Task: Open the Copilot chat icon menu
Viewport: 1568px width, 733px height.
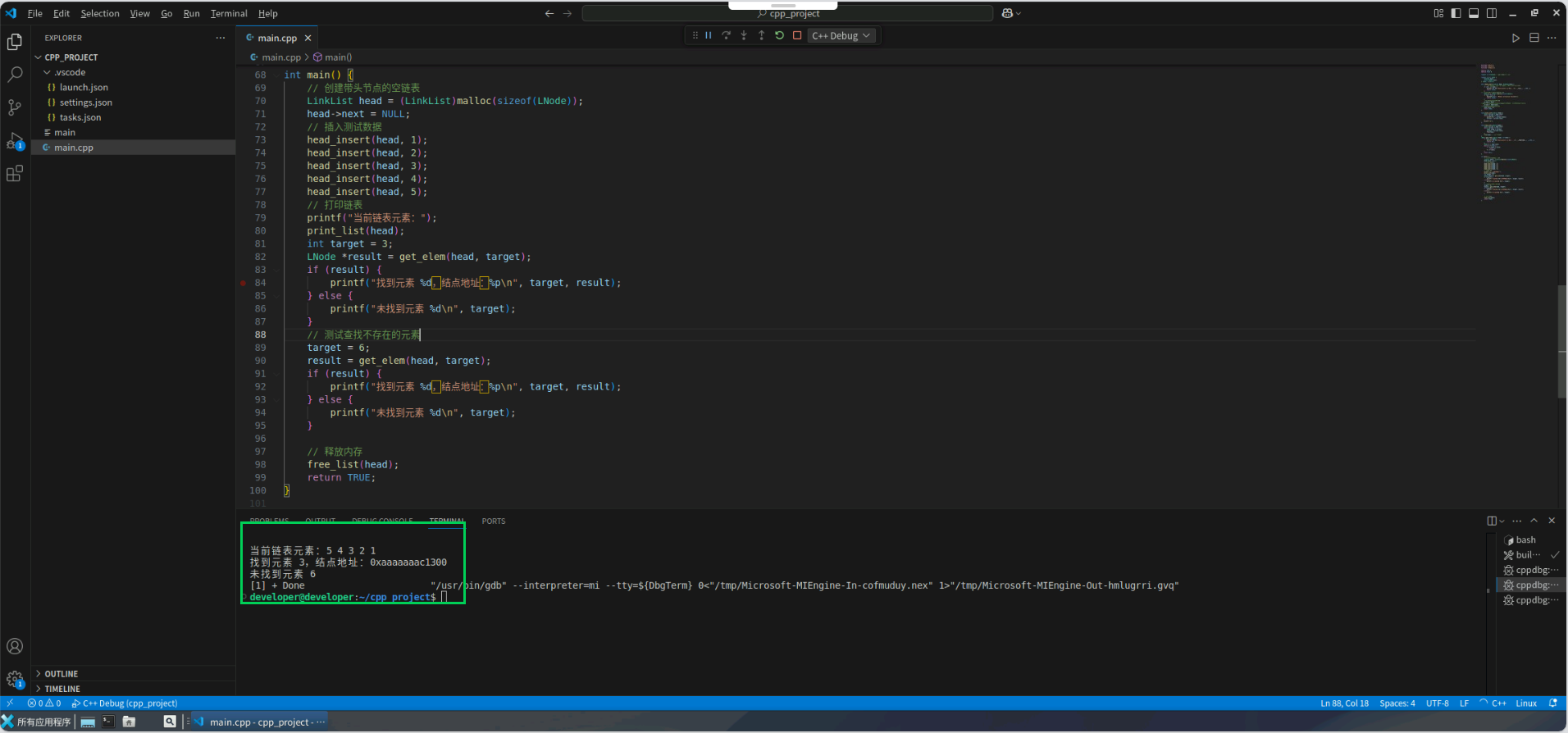Action: (x=1011, y=13)
